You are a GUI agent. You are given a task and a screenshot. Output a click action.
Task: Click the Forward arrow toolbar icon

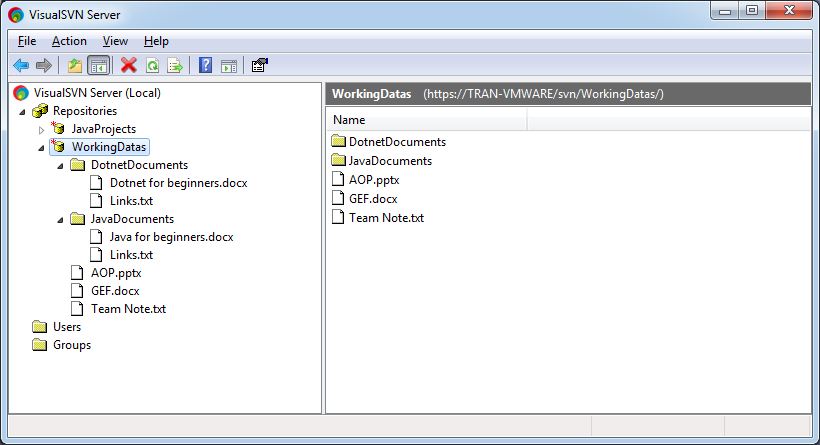(44, 65)
